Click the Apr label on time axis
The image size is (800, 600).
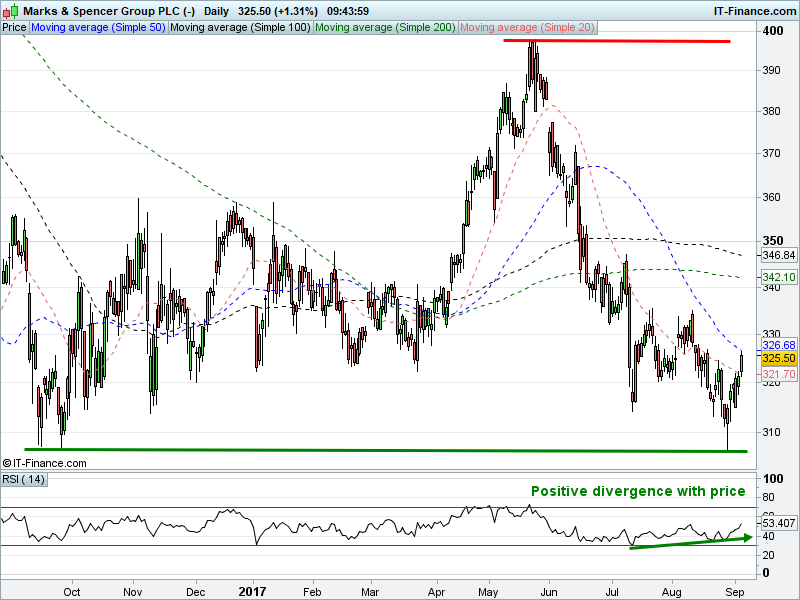tap(436, 592)
